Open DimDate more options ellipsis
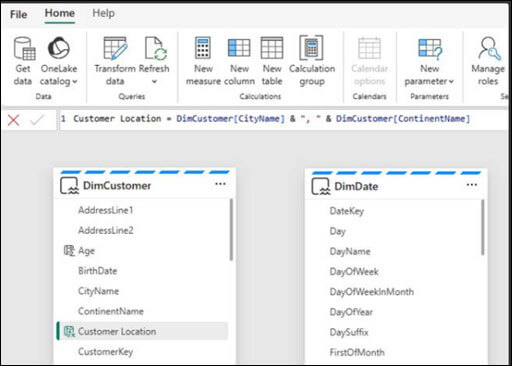Screen dimensions: 512x366 tap(472, 185)
